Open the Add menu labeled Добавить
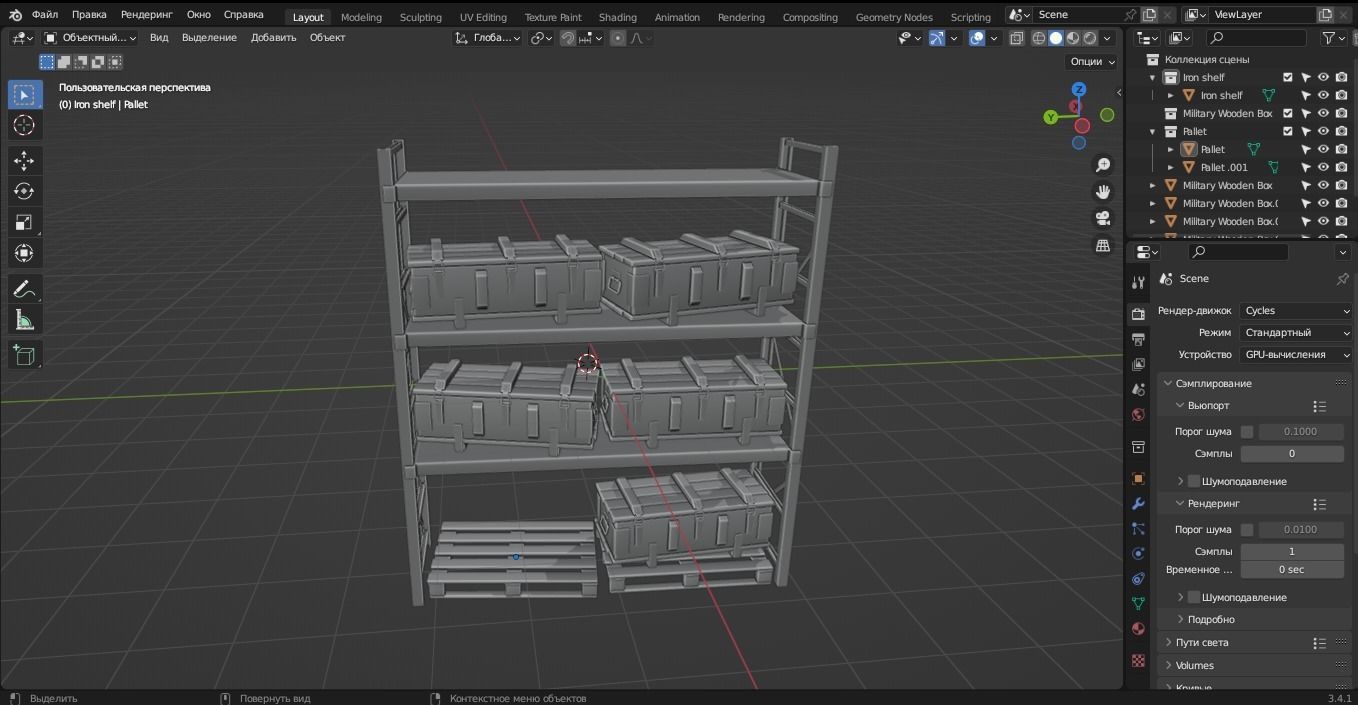 [x=274, y=38]
